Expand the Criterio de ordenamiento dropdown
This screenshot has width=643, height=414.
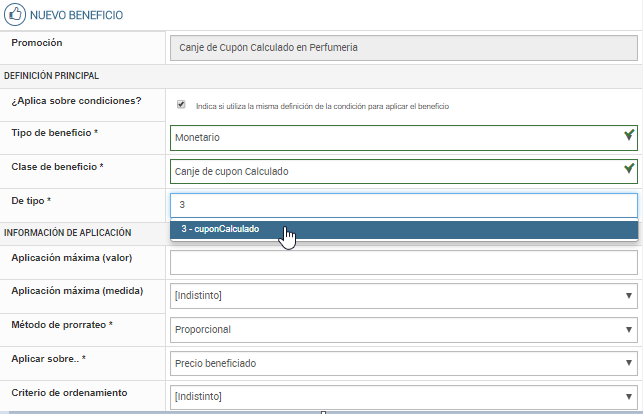pos(403,396)
